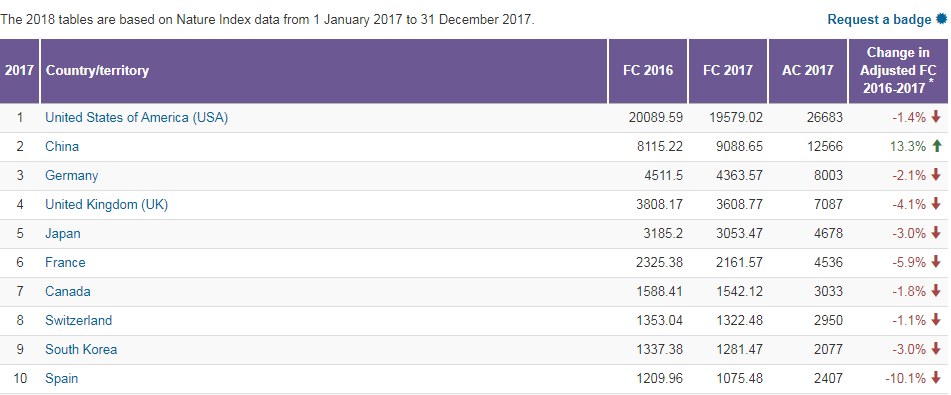Open the South Korea country link
The image size is (951, 395).
click(x=81, y=349)
